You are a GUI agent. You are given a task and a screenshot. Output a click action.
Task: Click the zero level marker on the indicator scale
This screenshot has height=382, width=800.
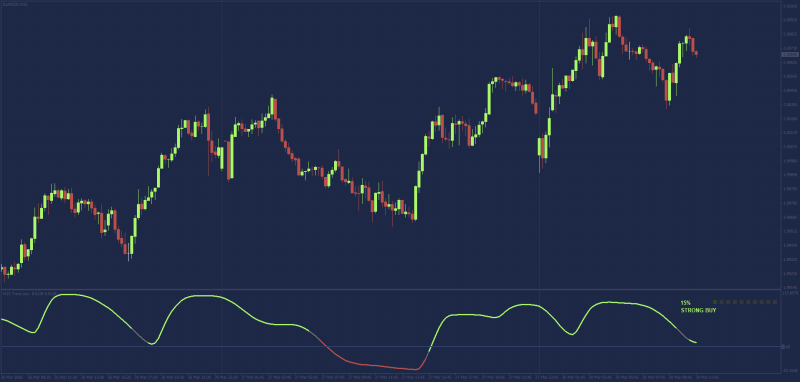(786, 347)
